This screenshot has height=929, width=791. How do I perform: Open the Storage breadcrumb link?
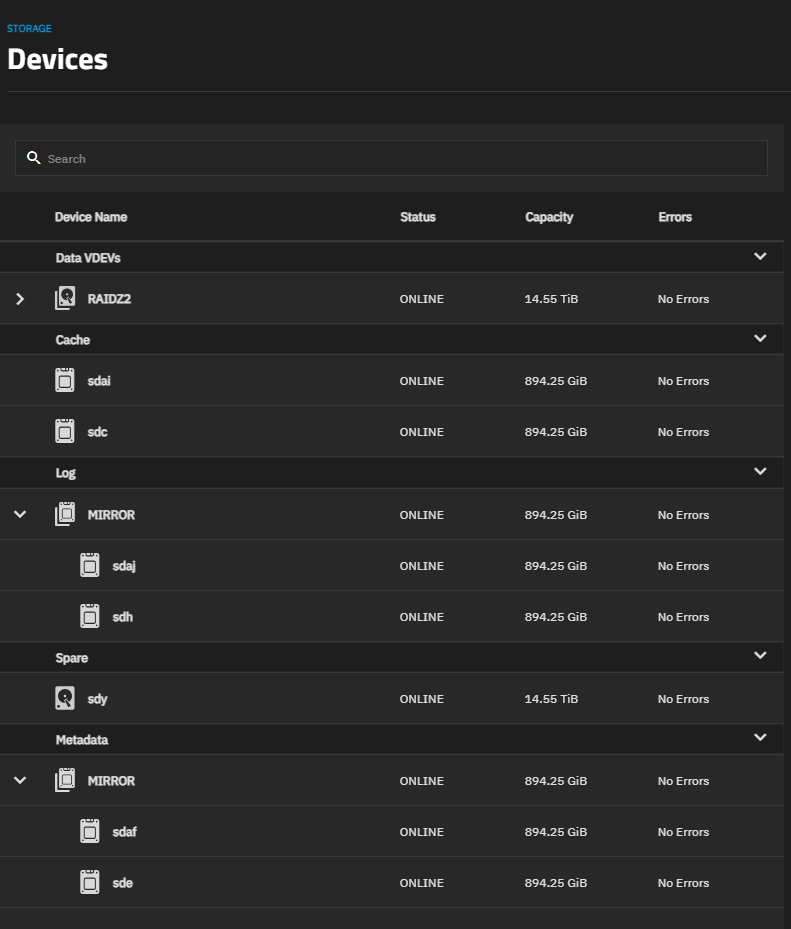pos(29,29)
